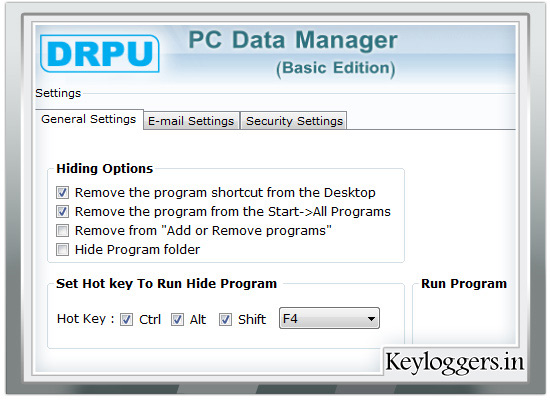Switch to the E-mail Settings tab

191,121
